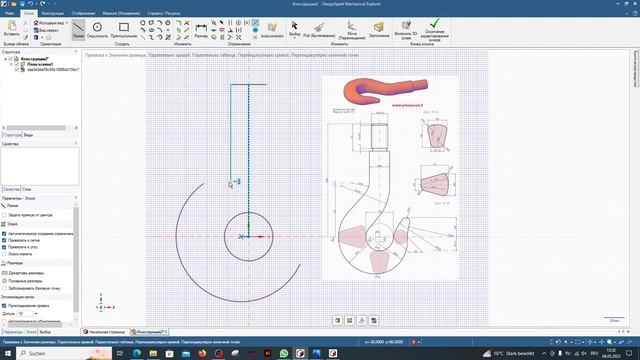Screen dimensions: 640x360
Task: Activate the Pull tool
Action: (x=319, y=30)
